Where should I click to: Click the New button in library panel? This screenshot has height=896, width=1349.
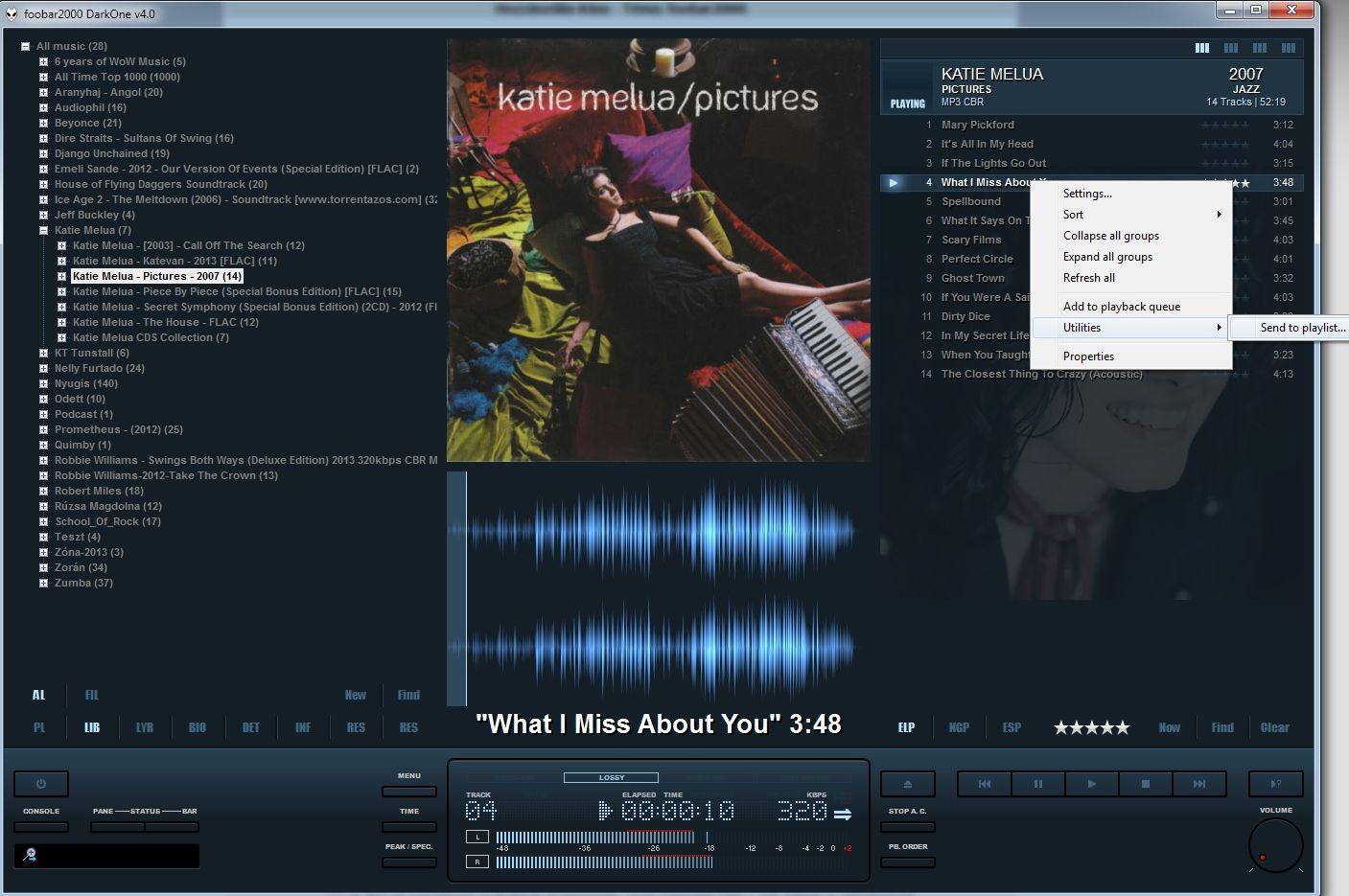click(x=356, y=695)
